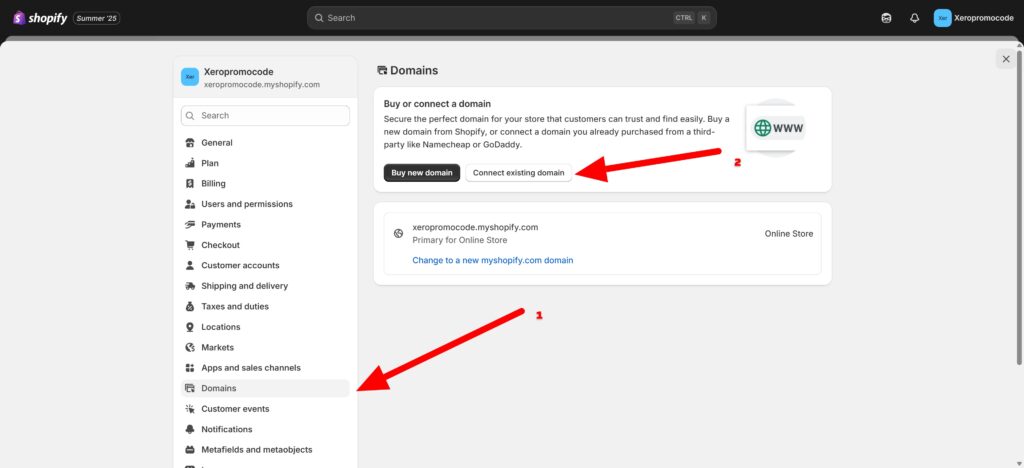Click the Locations pin icon
This screenshot has height=468, width=1024.
coord(190,327)
